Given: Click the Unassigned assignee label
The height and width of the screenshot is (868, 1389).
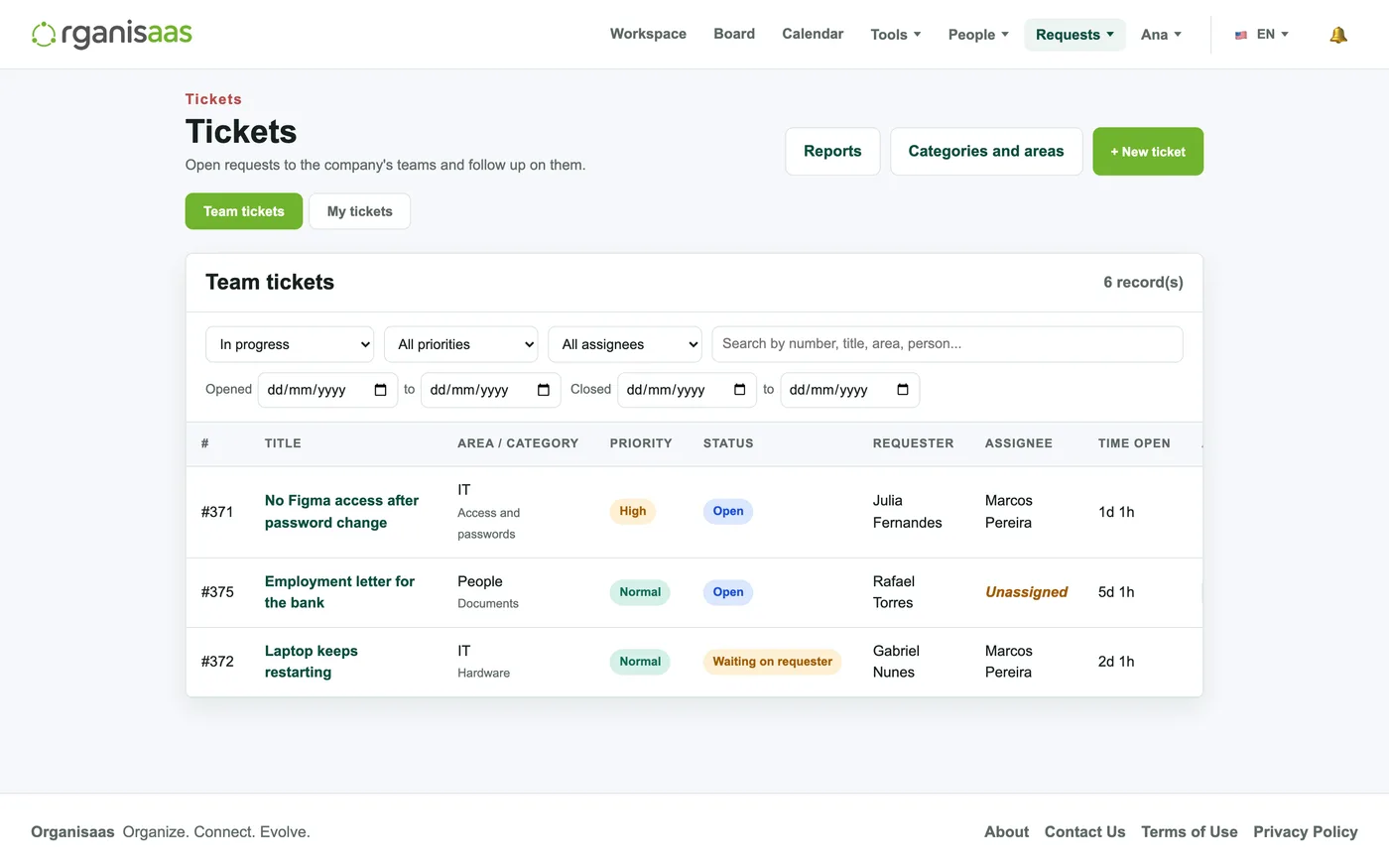Looking at the screenshot, I should click(x=1026, y=592).
